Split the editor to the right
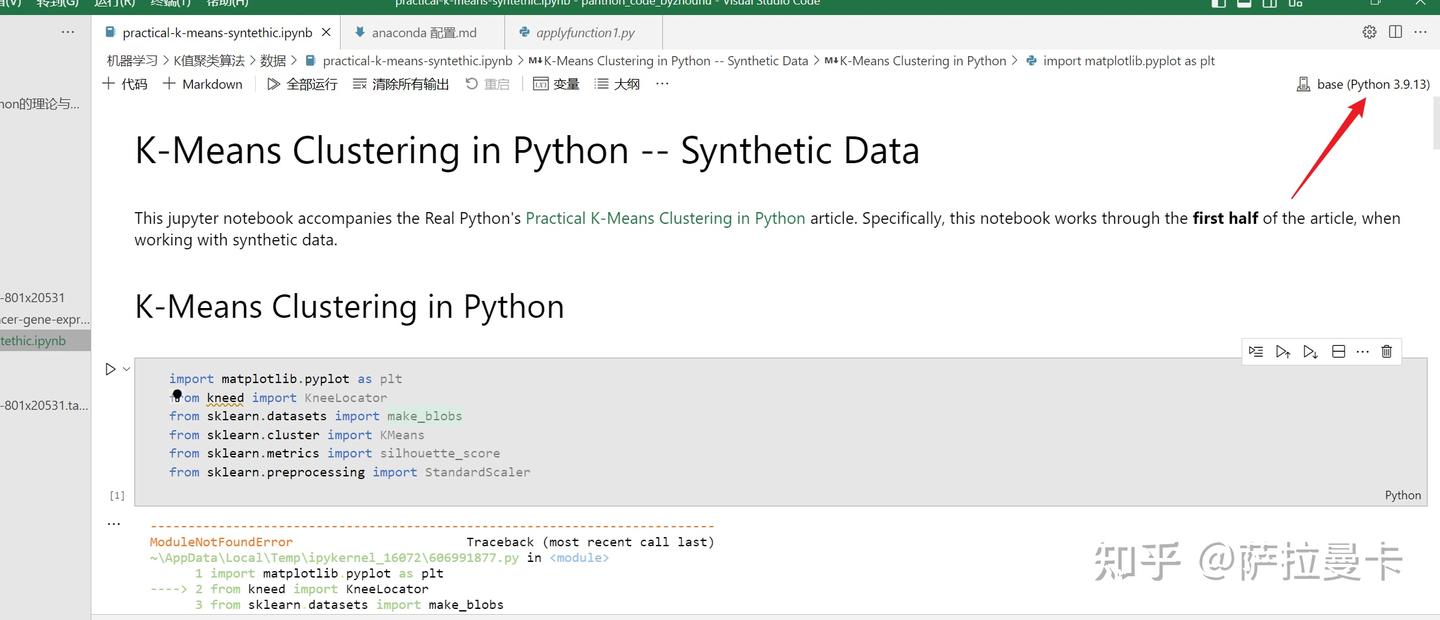 pyautogui.click(x=1395, y=32)
